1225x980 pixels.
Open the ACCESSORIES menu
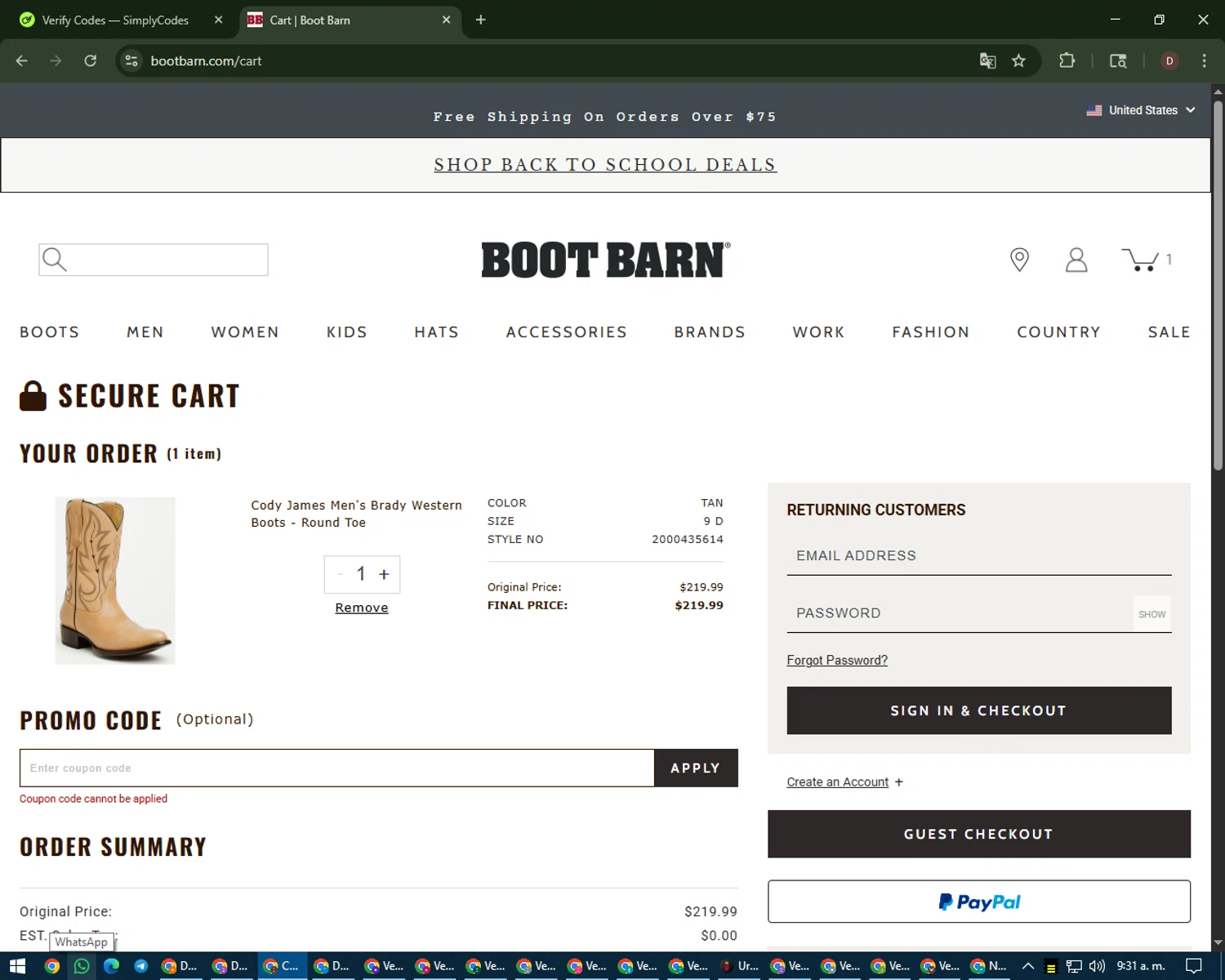567,332
